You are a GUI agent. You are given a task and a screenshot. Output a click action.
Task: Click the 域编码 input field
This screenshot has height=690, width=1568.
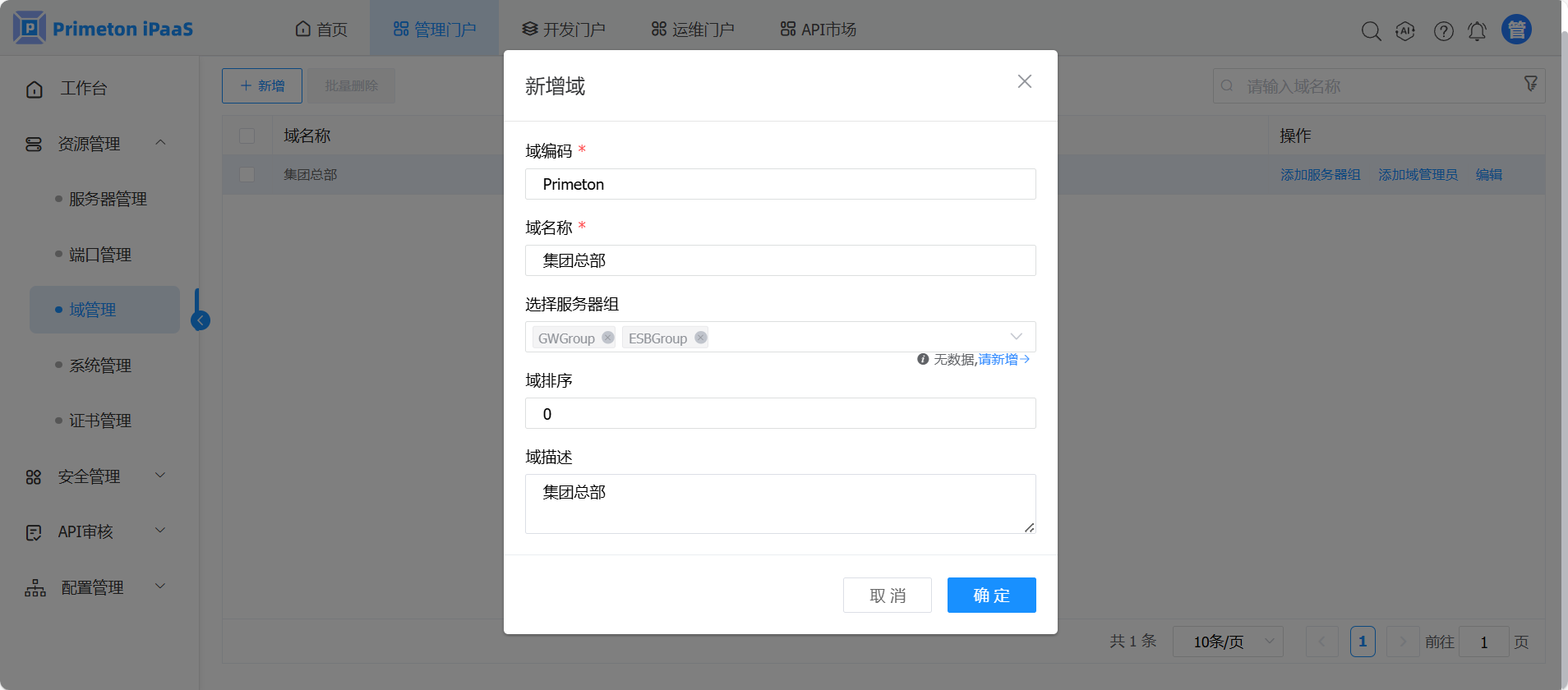tap(780, 184)
